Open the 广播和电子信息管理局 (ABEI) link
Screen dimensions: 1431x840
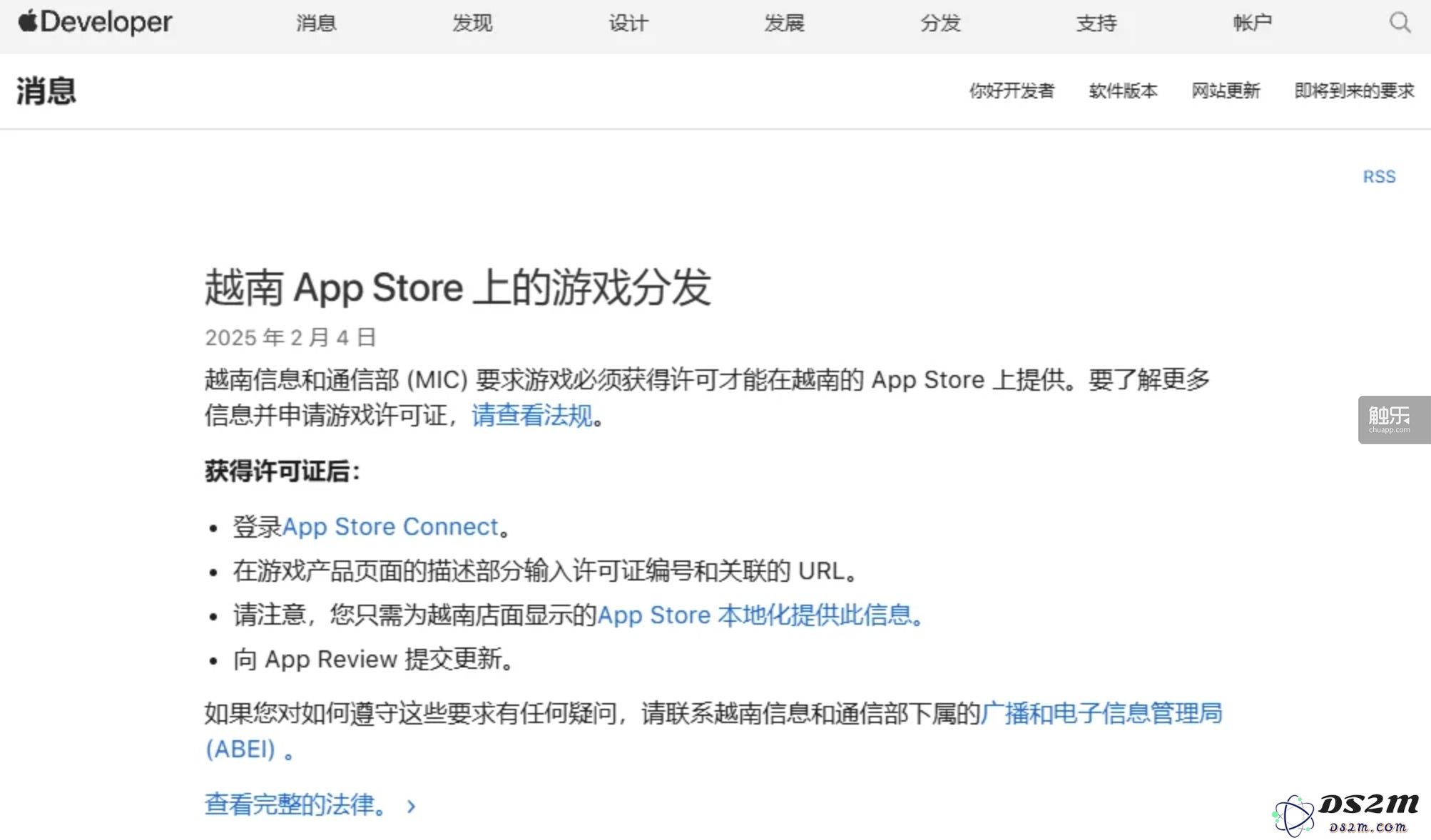713,731
